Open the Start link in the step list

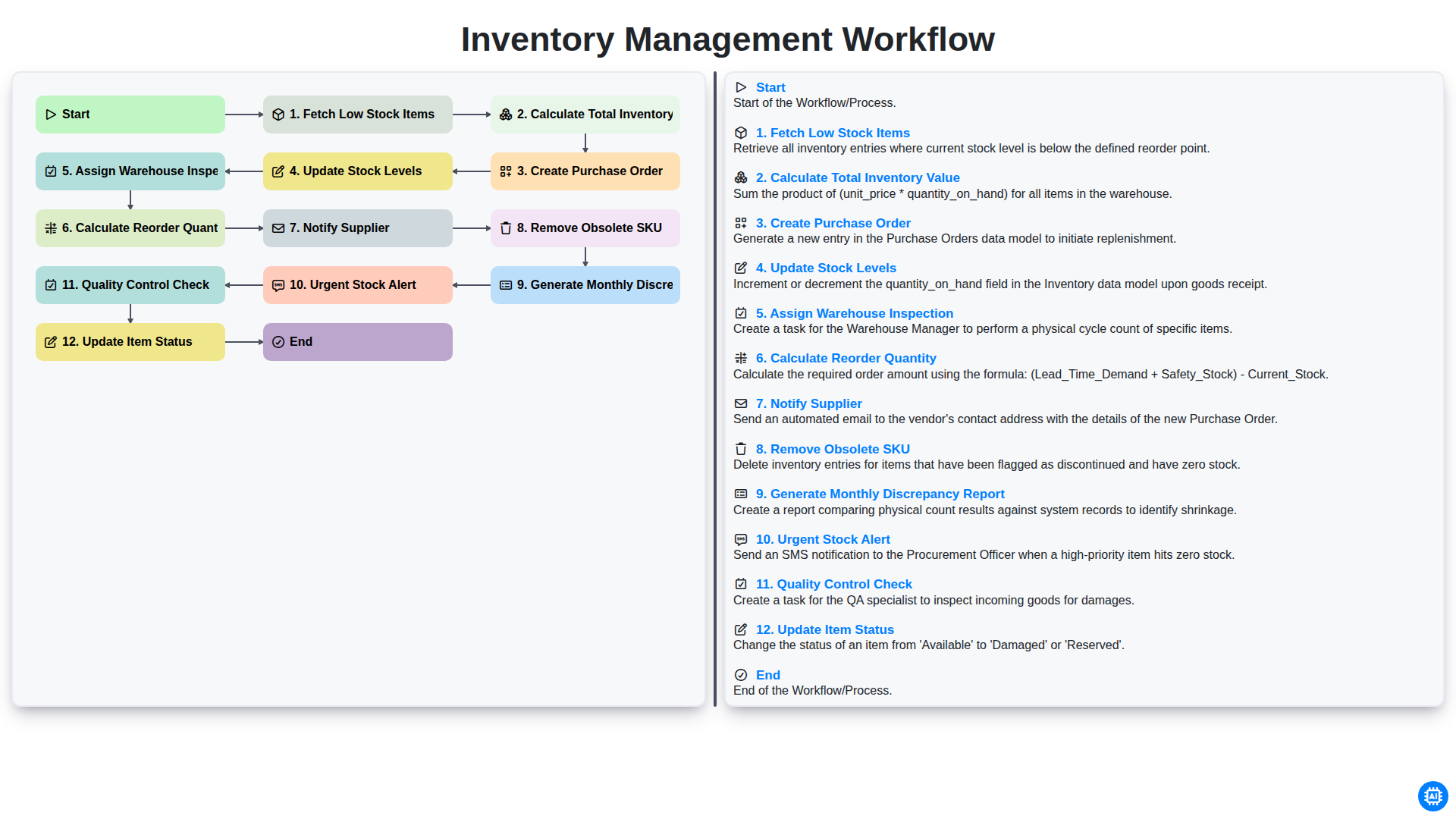tap(770, 87)
